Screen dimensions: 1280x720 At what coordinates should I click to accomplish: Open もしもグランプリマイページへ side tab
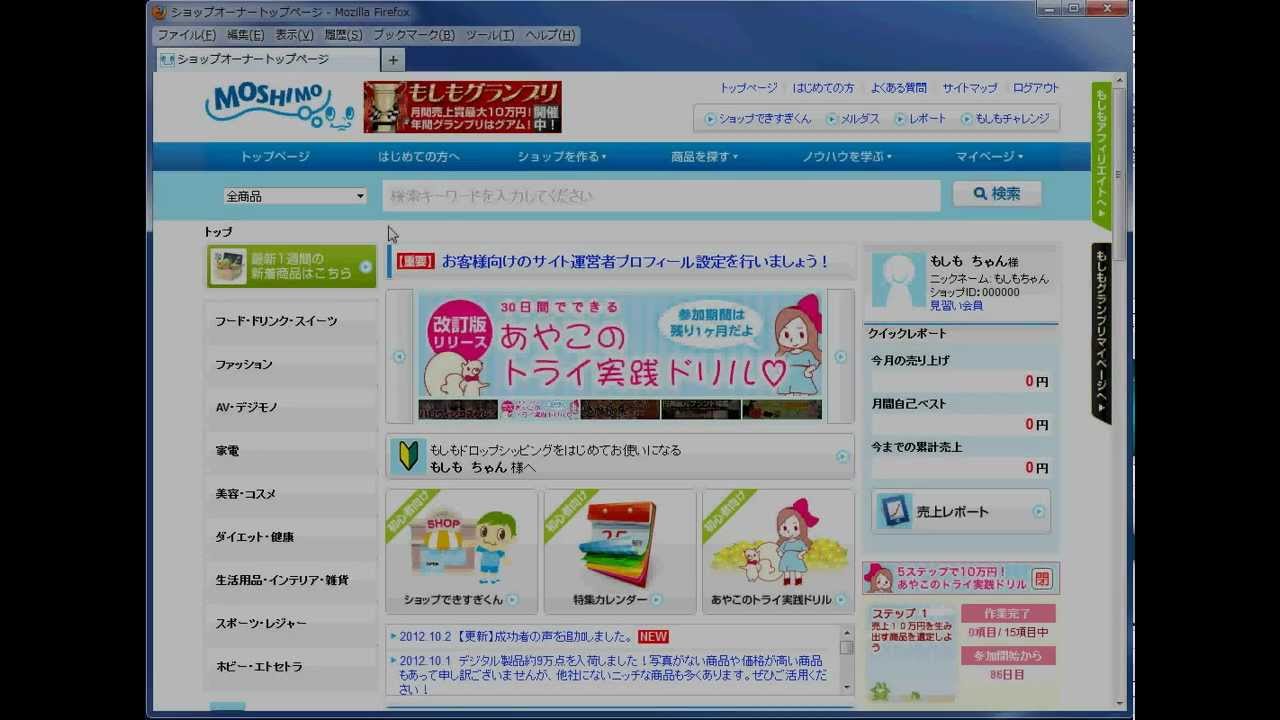pyautogui.click(x=1101, y=333)
